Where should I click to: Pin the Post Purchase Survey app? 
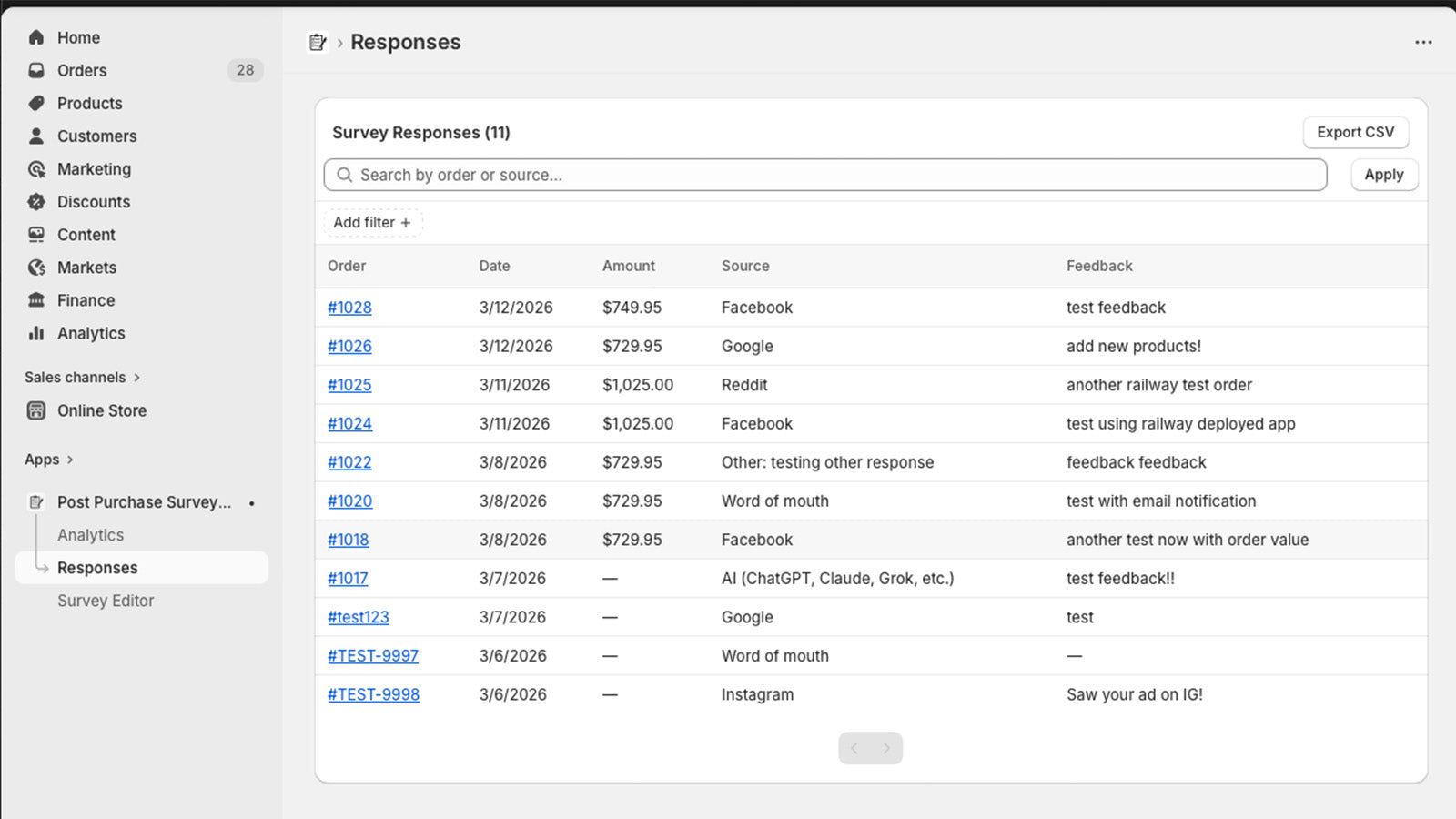(251, 501)
